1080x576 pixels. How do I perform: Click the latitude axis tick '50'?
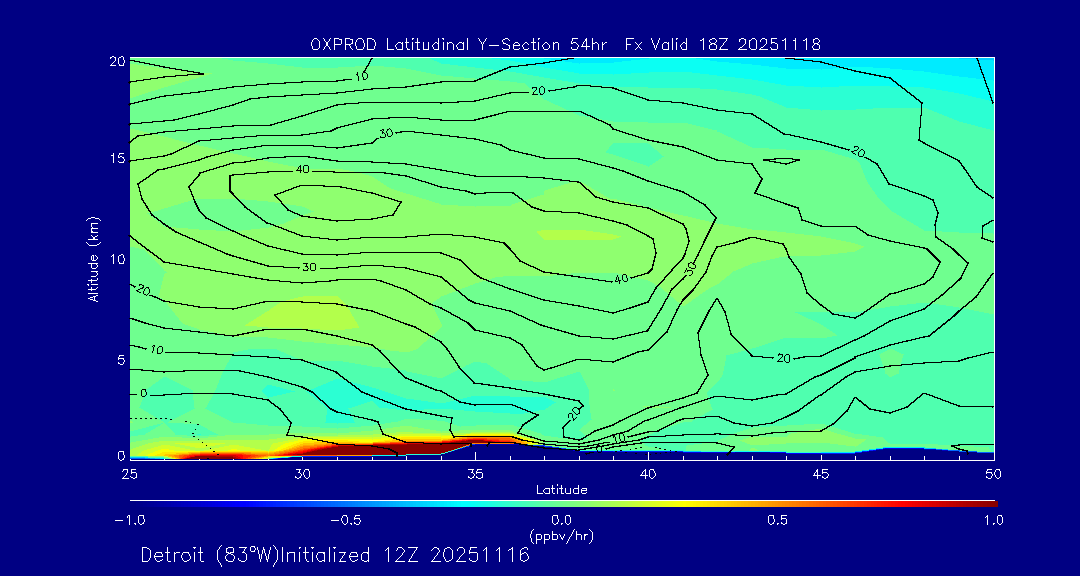click(993, 475)
